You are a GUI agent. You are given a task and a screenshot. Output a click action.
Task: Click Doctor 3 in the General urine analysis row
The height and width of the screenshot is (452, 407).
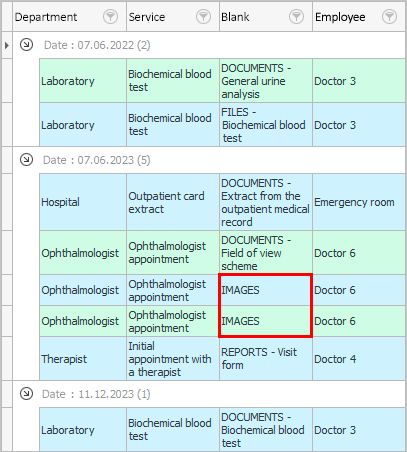click(359, 81)
